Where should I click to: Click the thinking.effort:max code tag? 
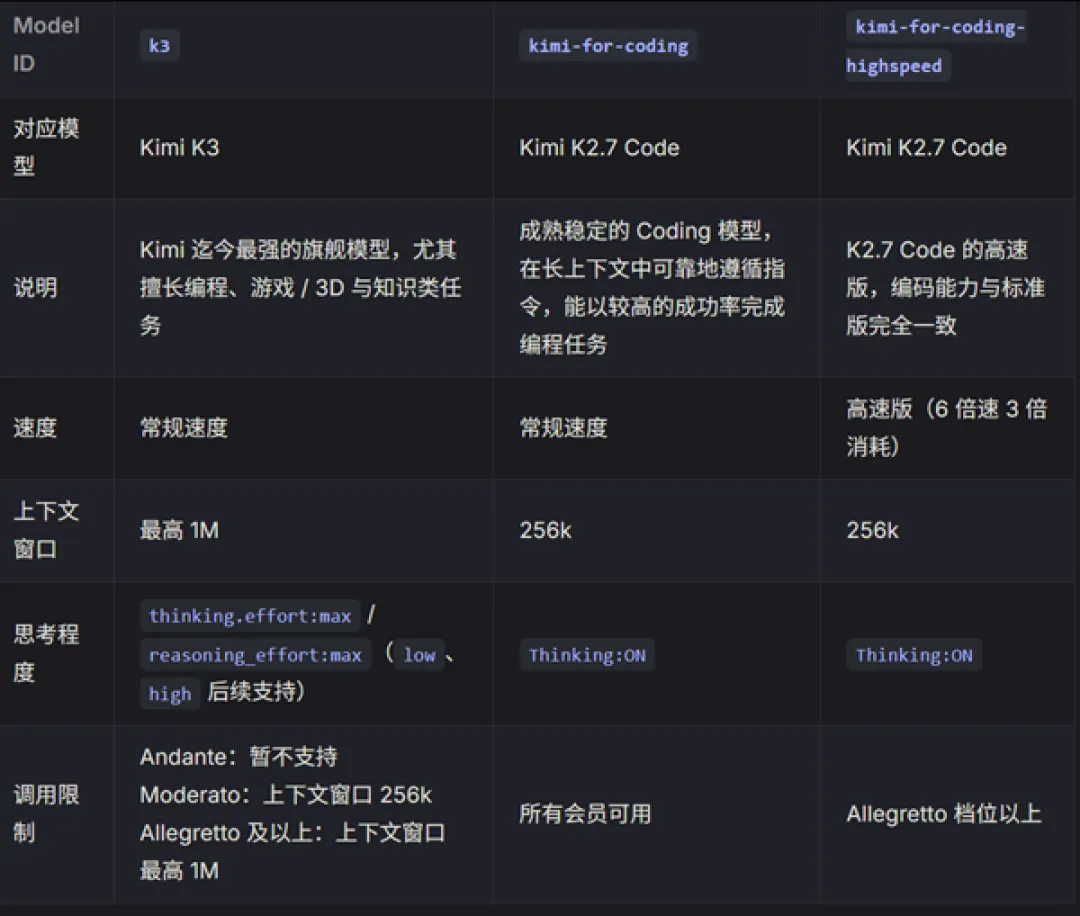[250, 616]
